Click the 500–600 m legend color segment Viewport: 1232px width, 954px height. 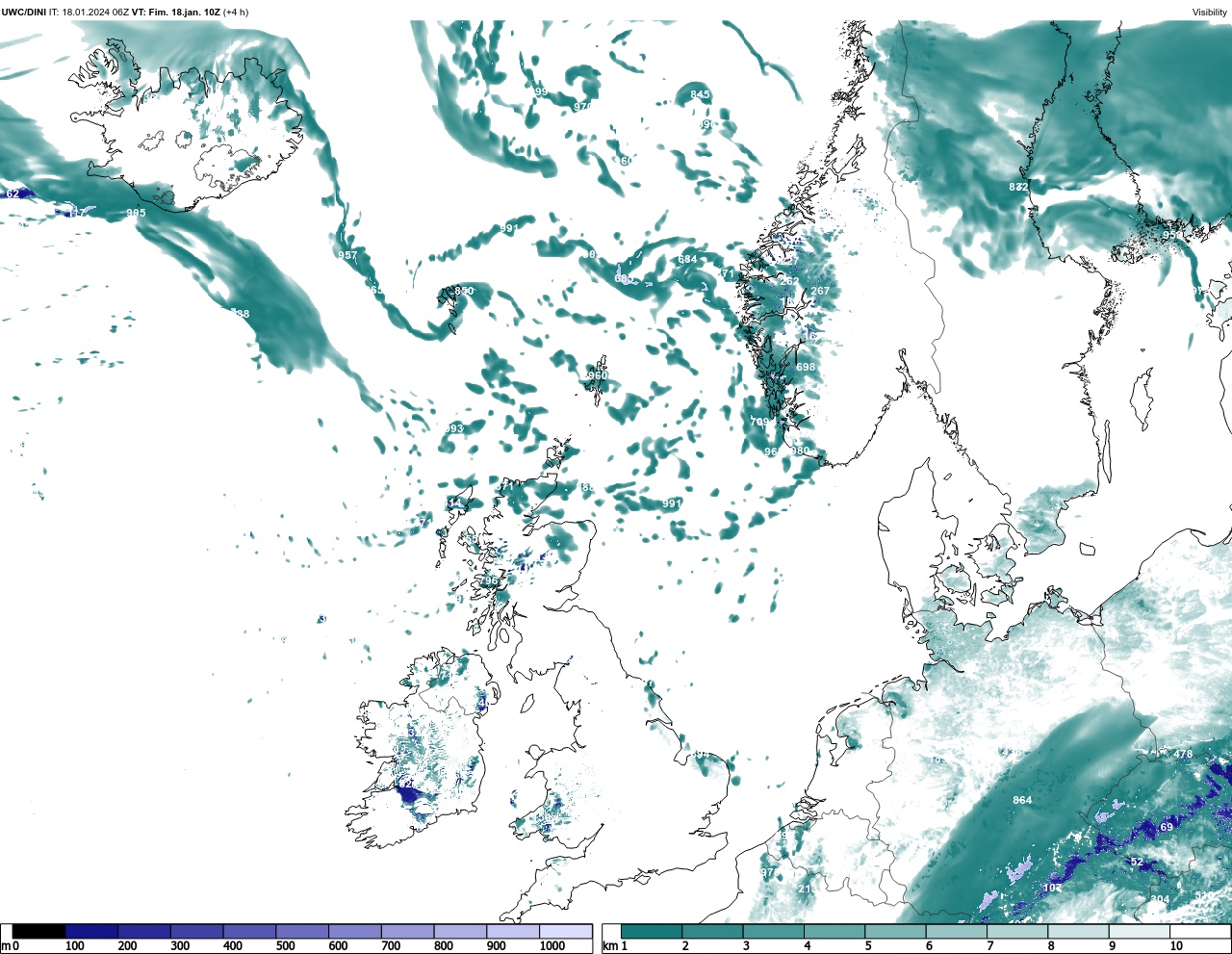tap(302, 932)
